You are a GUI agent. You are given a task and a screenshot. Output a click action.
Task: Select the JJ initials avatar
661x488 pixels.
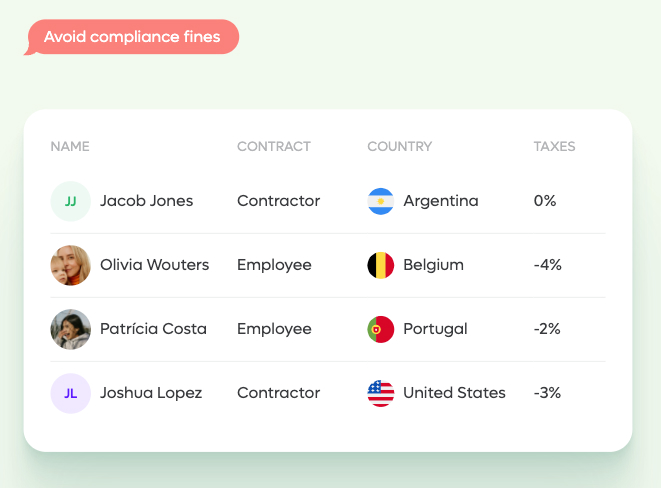(x=71, y=201)
